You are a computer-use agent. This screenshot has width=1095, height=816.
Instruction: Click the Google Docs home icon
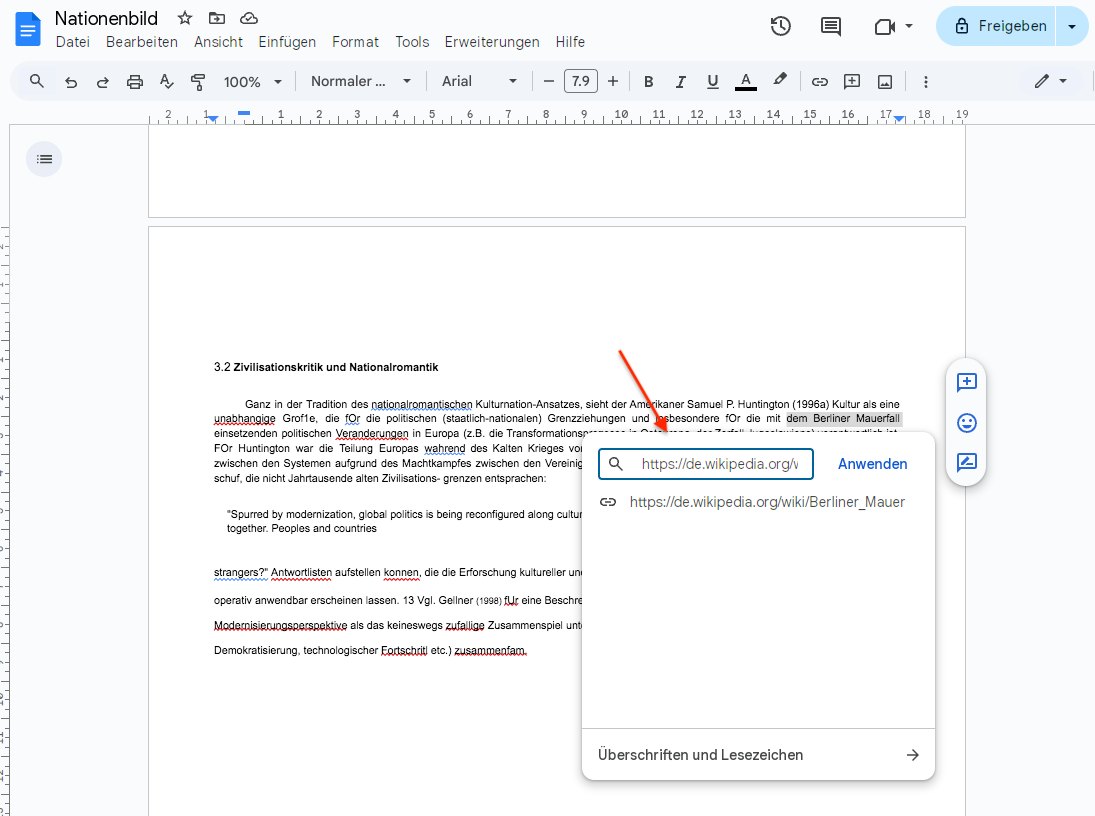pyautogui.click(x=28, y=29)
